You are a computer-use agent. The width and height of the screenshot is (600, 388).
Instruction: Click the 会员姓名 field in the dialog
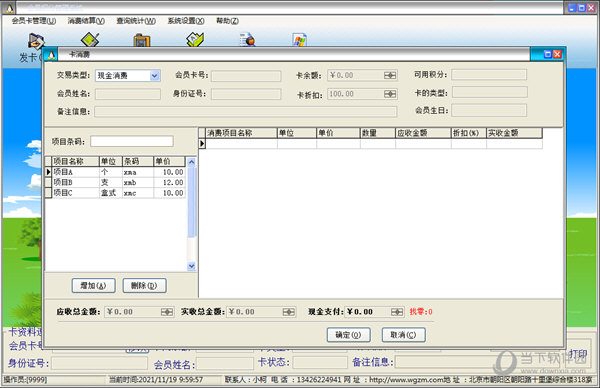click(x=128, y=94)
